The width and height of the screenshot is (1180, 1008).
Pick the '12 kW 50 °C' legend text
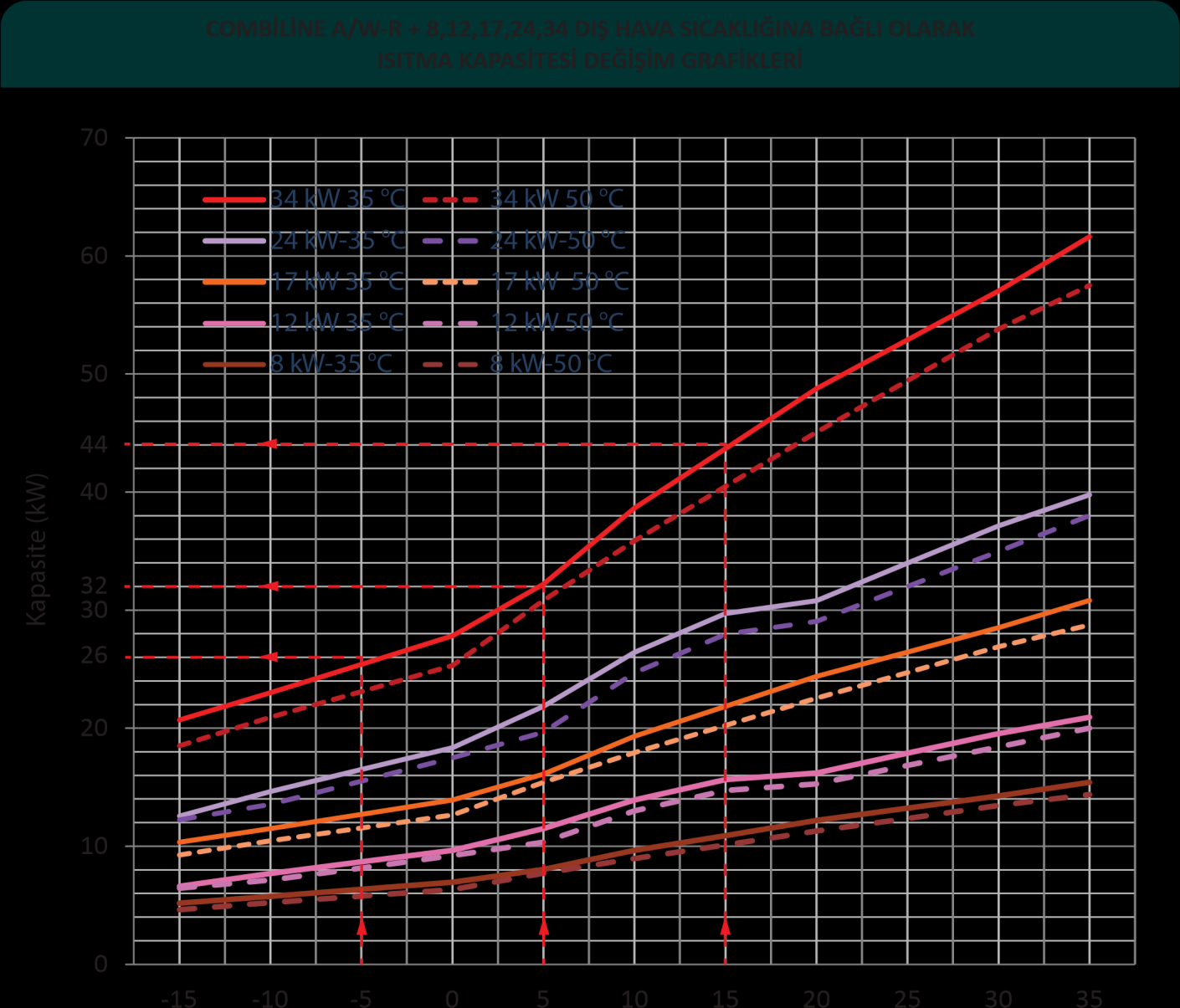click(x=557, y=322)
